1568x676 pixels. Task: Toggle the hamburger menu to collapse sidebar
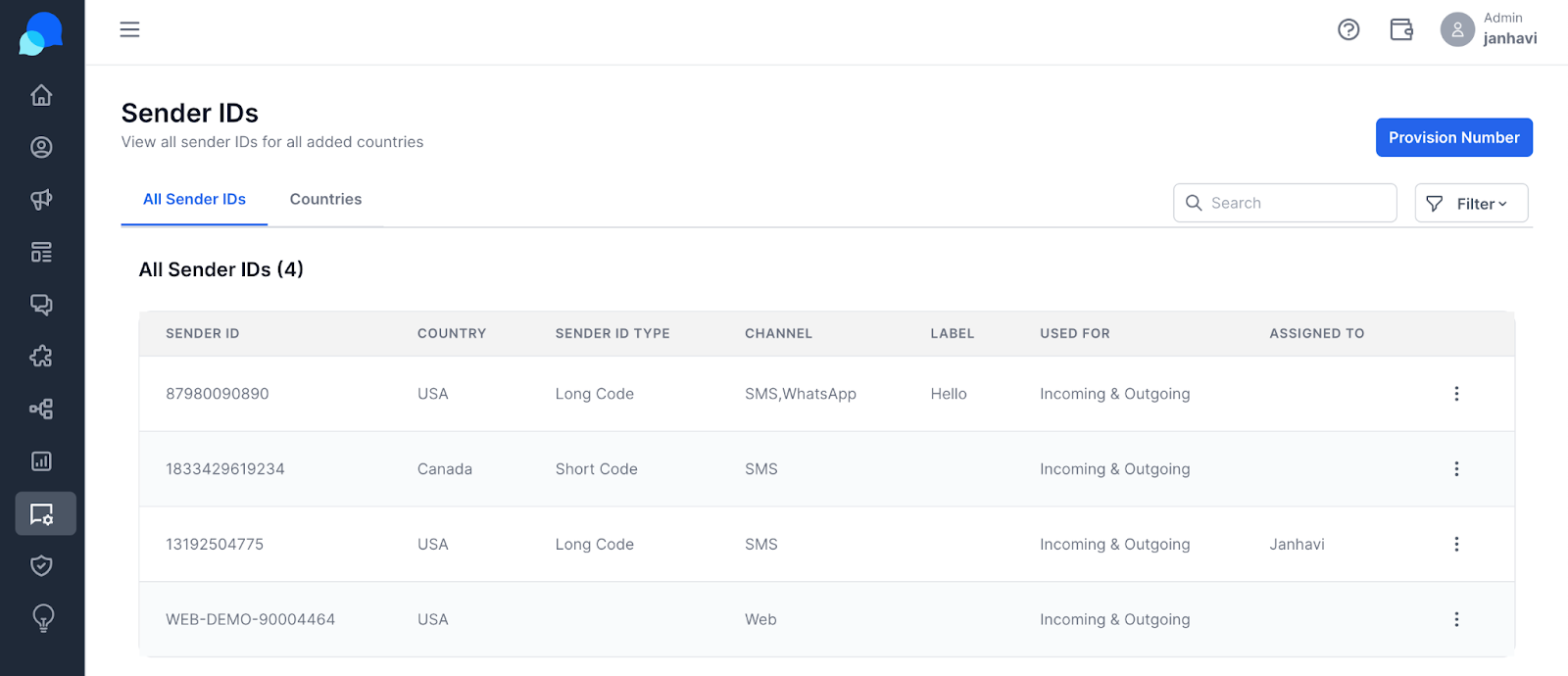click(129, 29)
